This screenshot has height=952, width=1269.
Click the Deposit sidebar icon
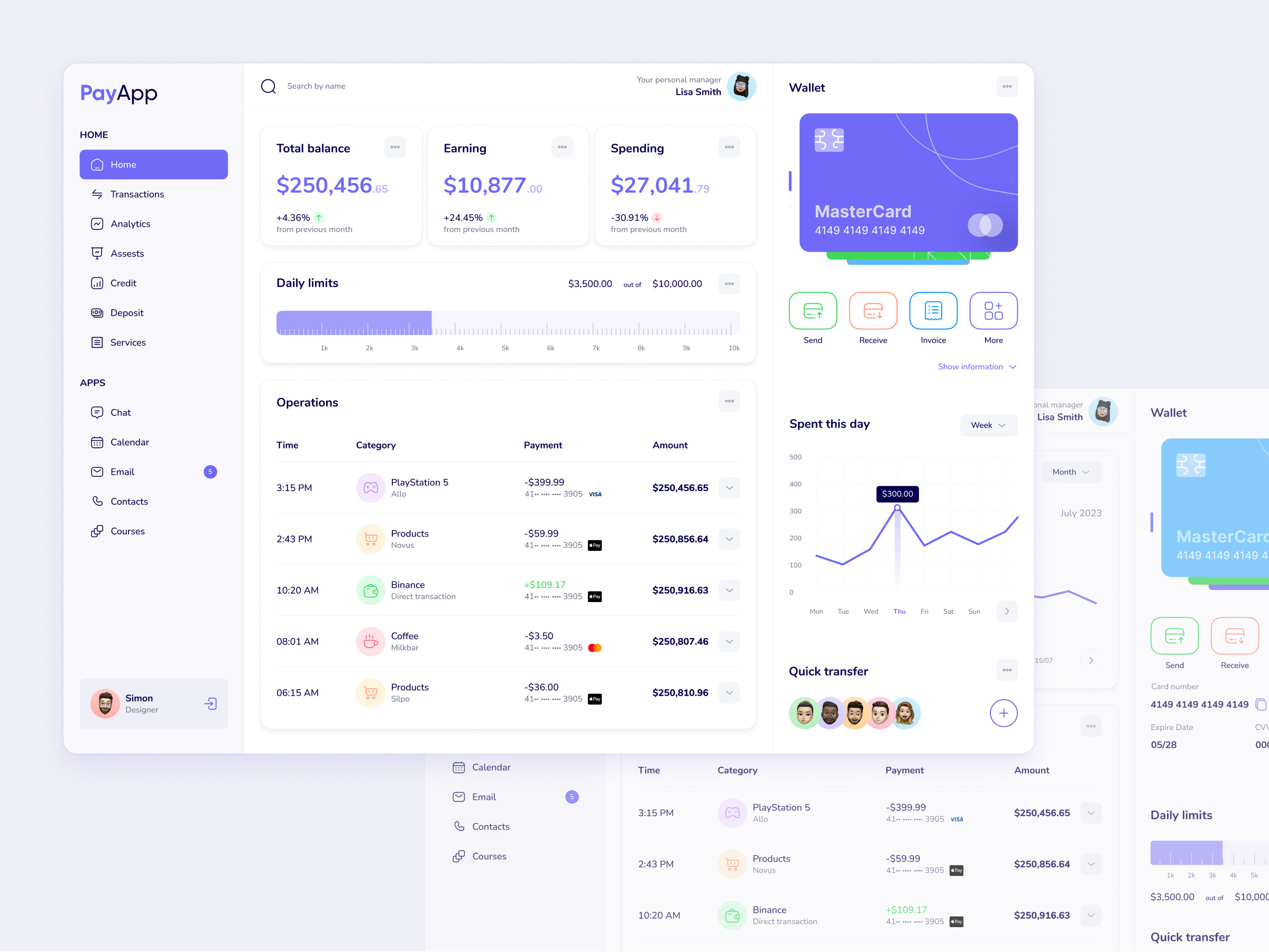[x=96, y=311]
